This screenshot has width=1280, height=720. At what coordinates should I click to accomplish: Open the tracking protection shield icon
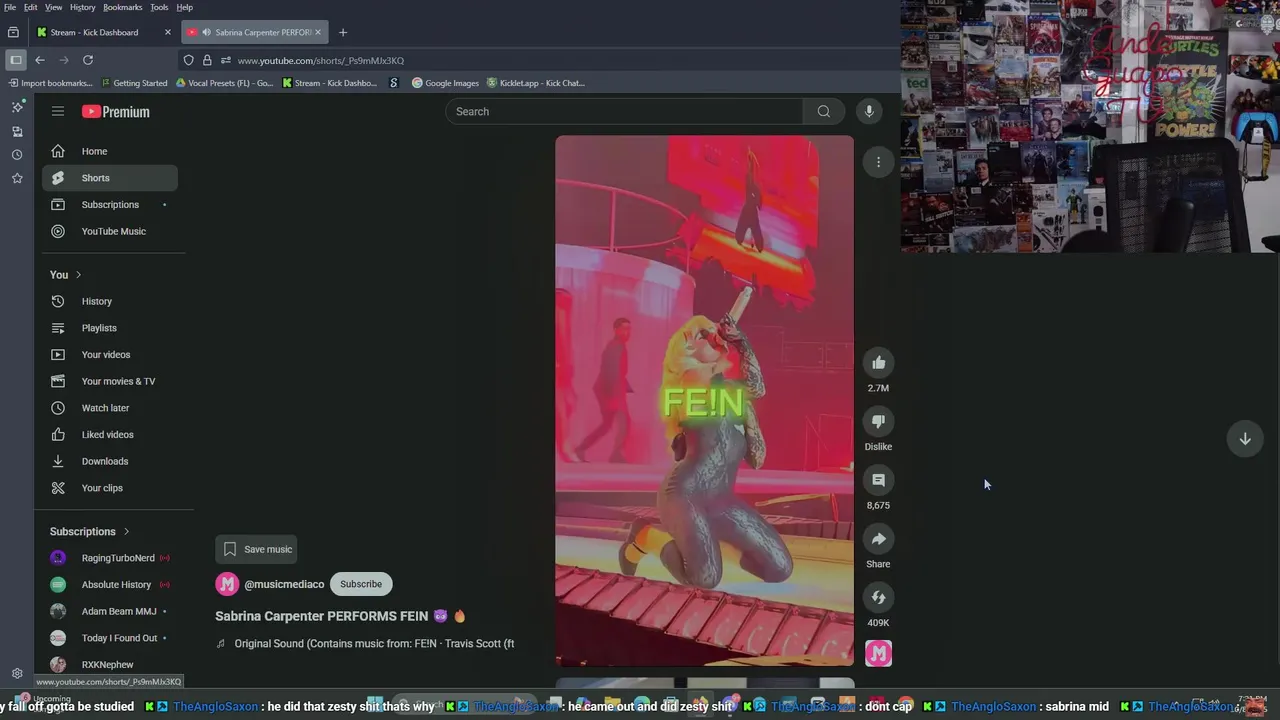click(x=188, y=60)
